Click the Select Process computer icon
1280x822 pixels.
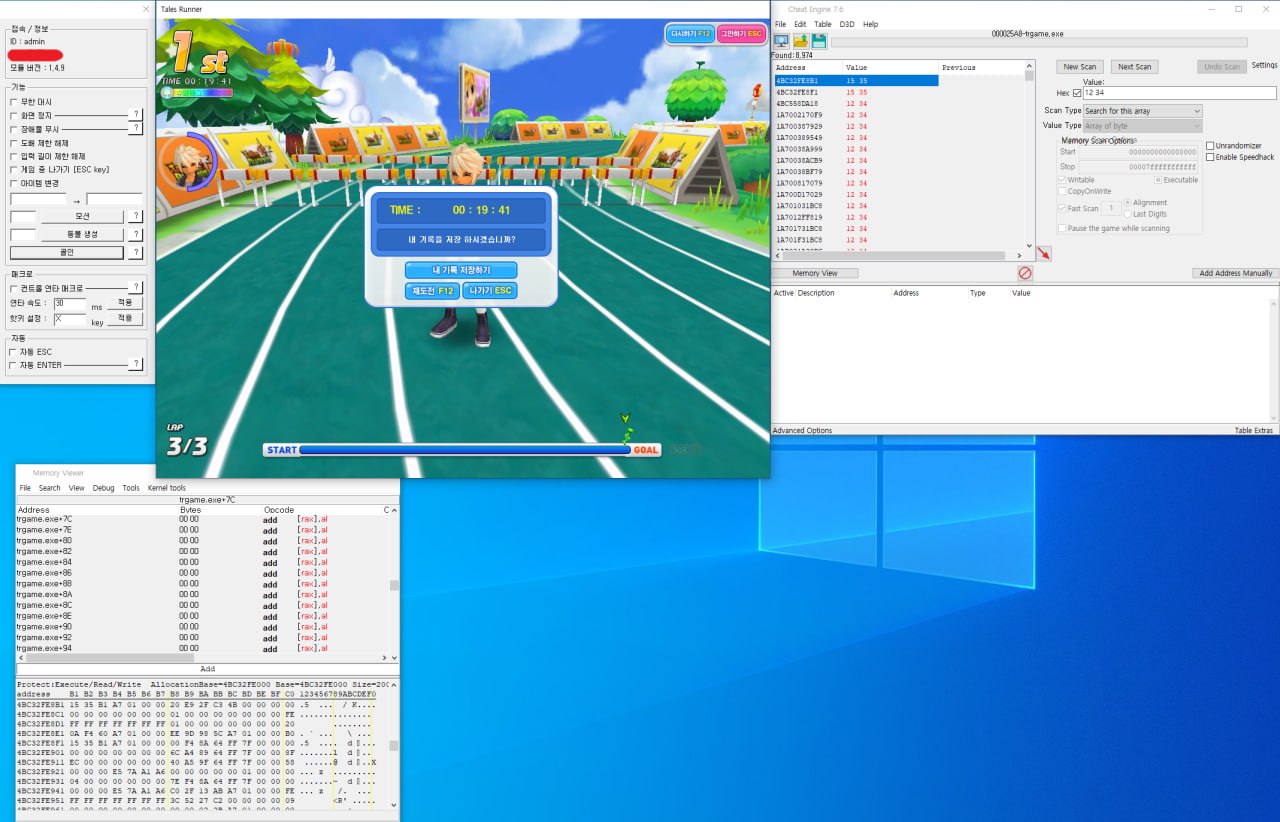coord(782,41)
